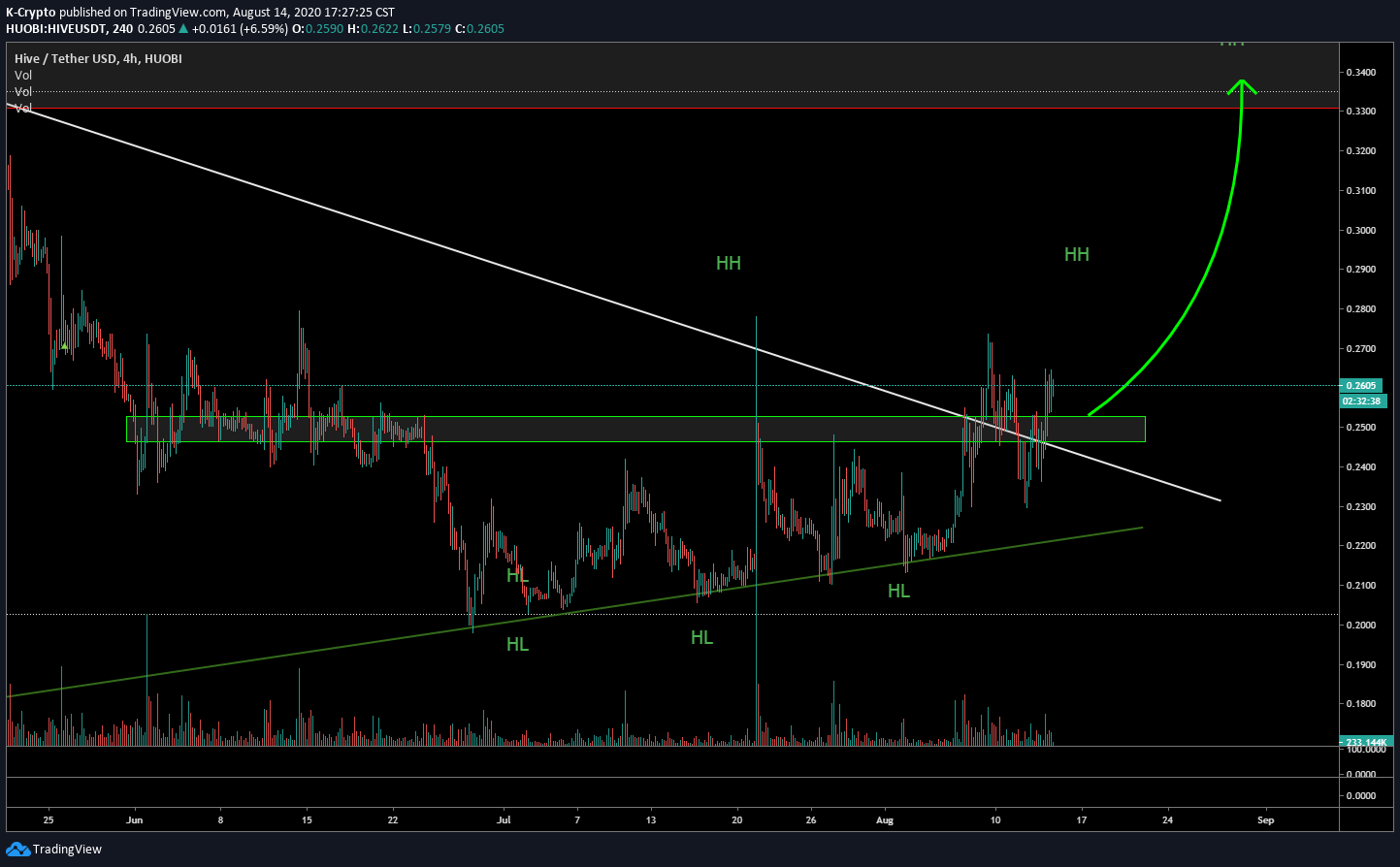The image size is (1400, 867).
Task: Click the Jul label on time axis
Action: tap(504, 820)
